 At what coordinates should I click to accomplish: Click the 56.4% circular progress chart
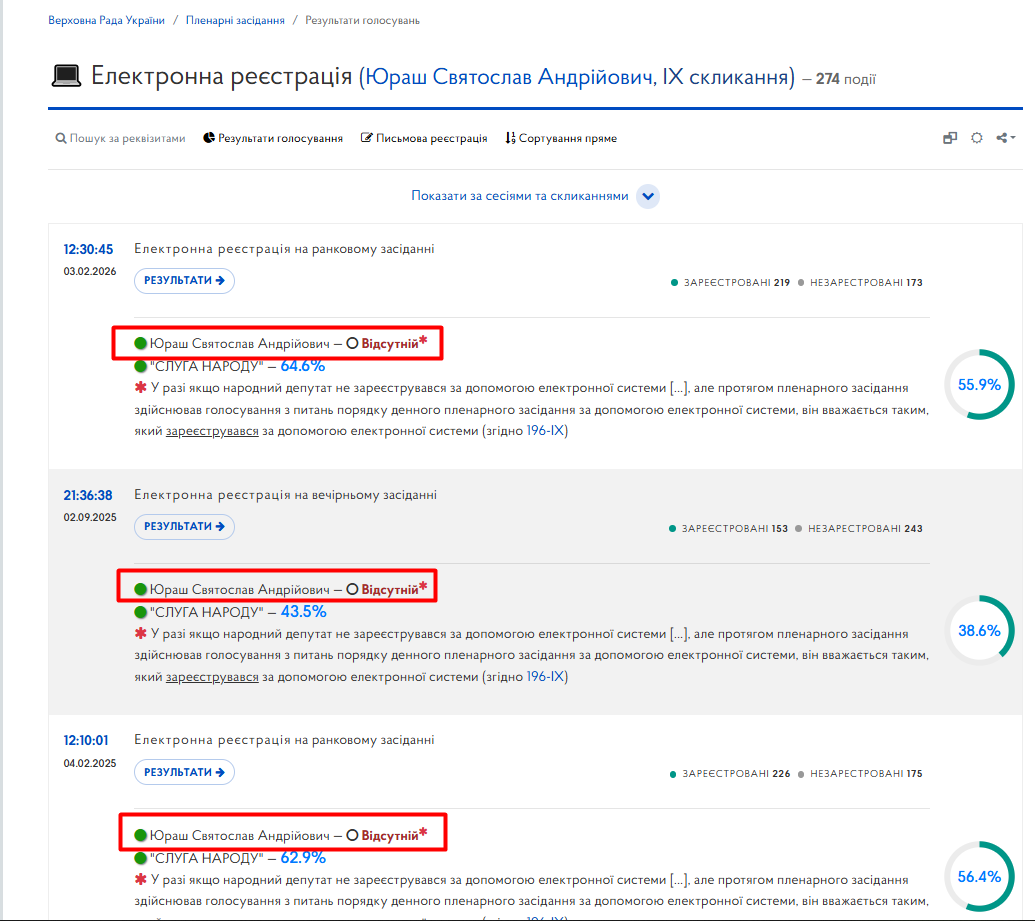click(979, 876)
